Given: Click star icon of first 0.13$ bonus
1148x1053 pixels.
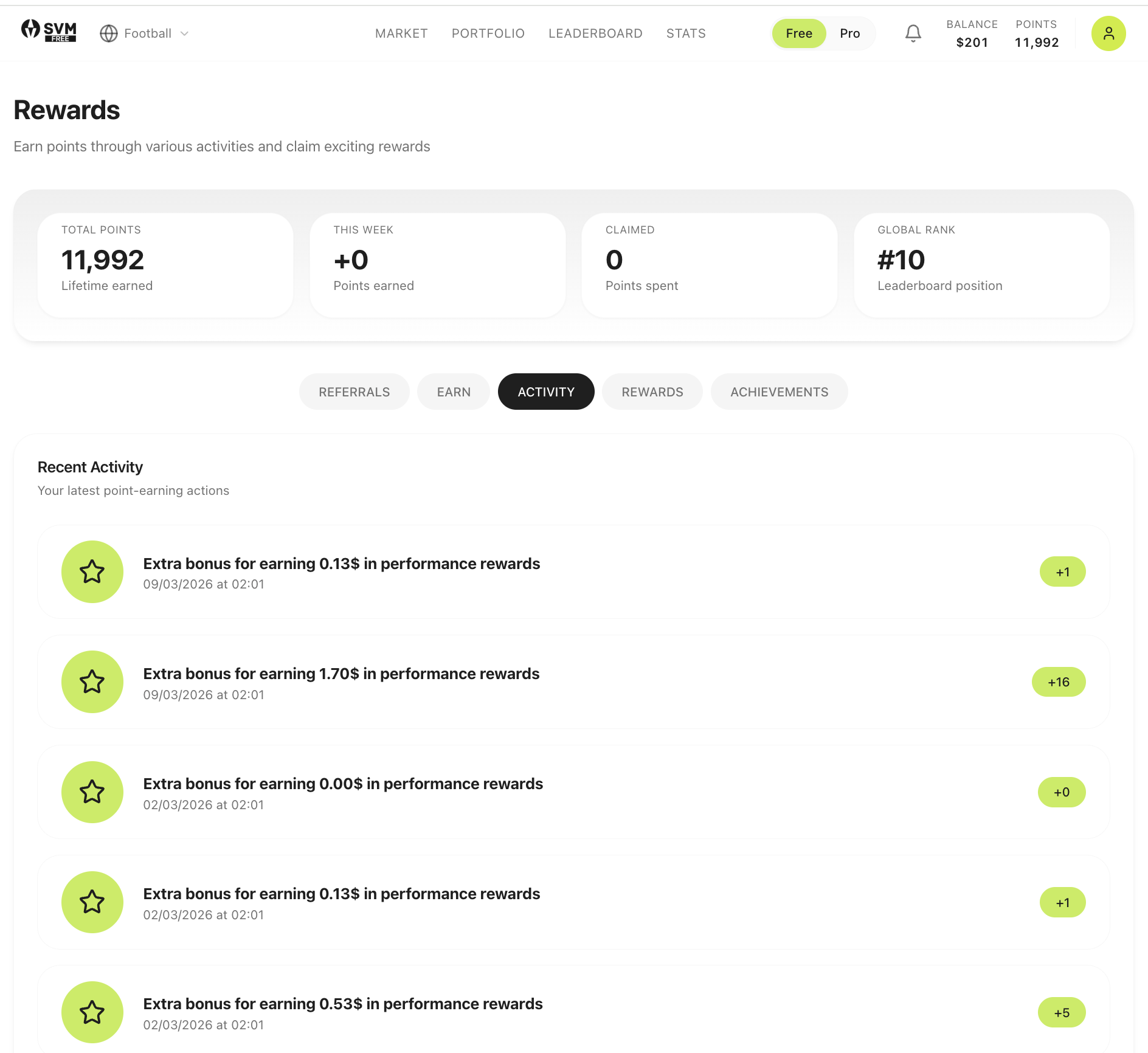Looking at the screenshot, I should point(92,571).
